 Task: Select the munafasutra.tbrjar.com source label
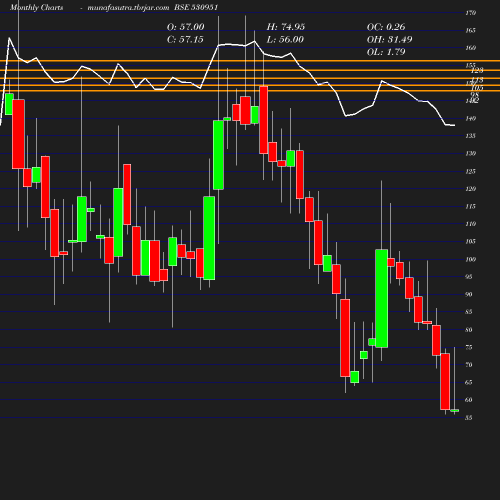(128, 8)
